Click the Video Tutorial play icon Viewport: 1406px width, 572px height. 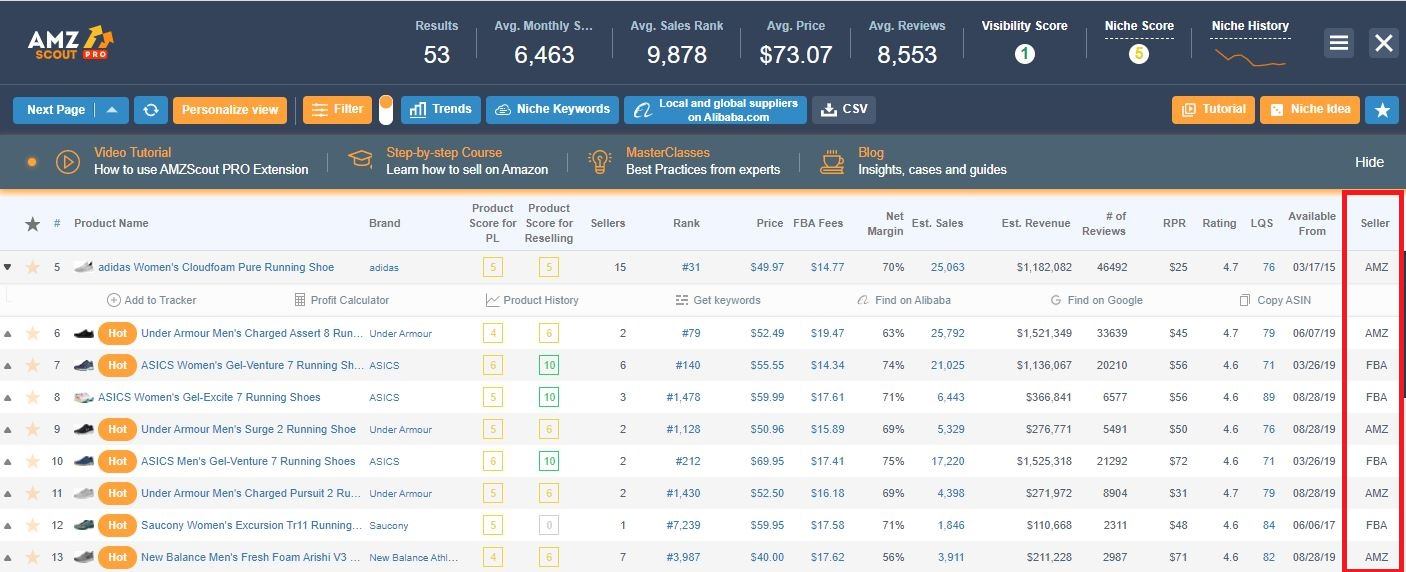(x=68, y=161)
